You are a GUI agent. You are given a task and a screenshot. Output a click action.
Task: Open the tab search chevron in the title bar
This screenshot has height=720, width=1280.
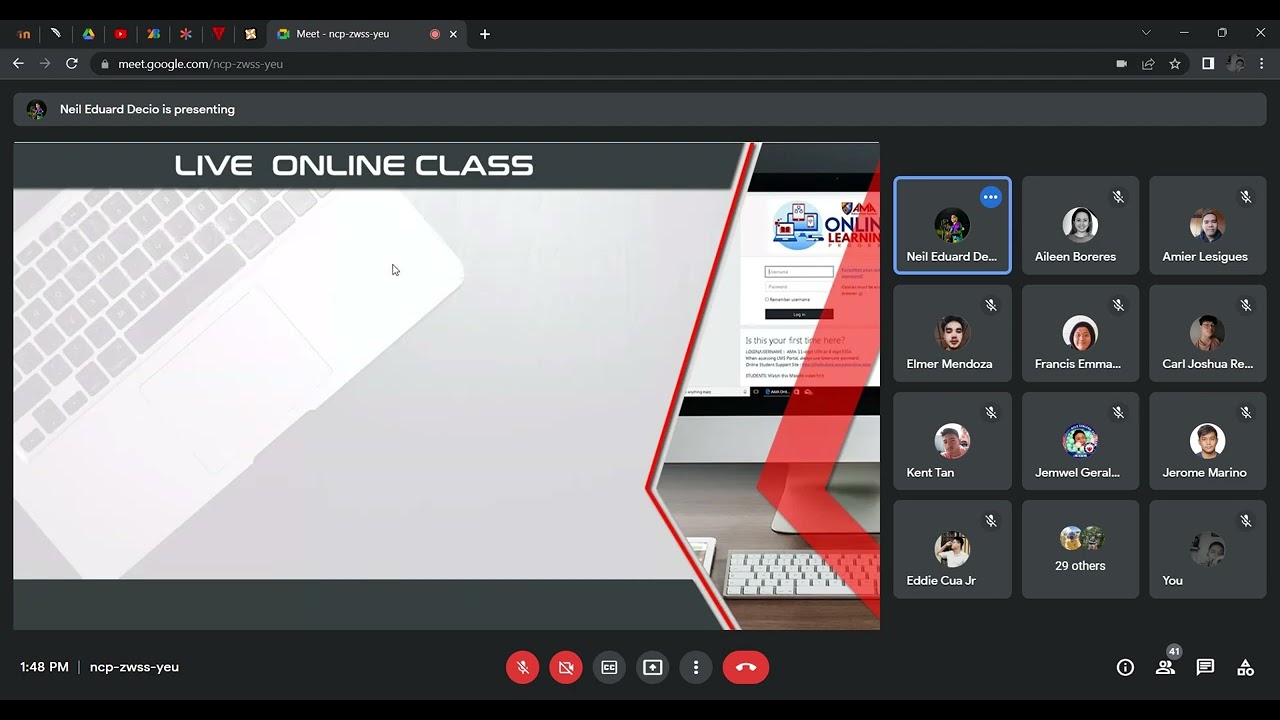point(1146,33)
